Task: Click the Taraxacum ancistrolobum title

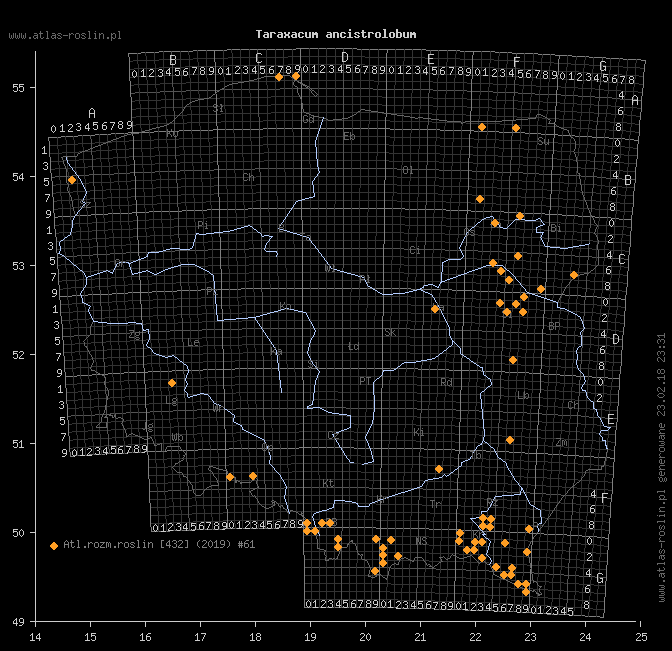Action: [336, 34]
